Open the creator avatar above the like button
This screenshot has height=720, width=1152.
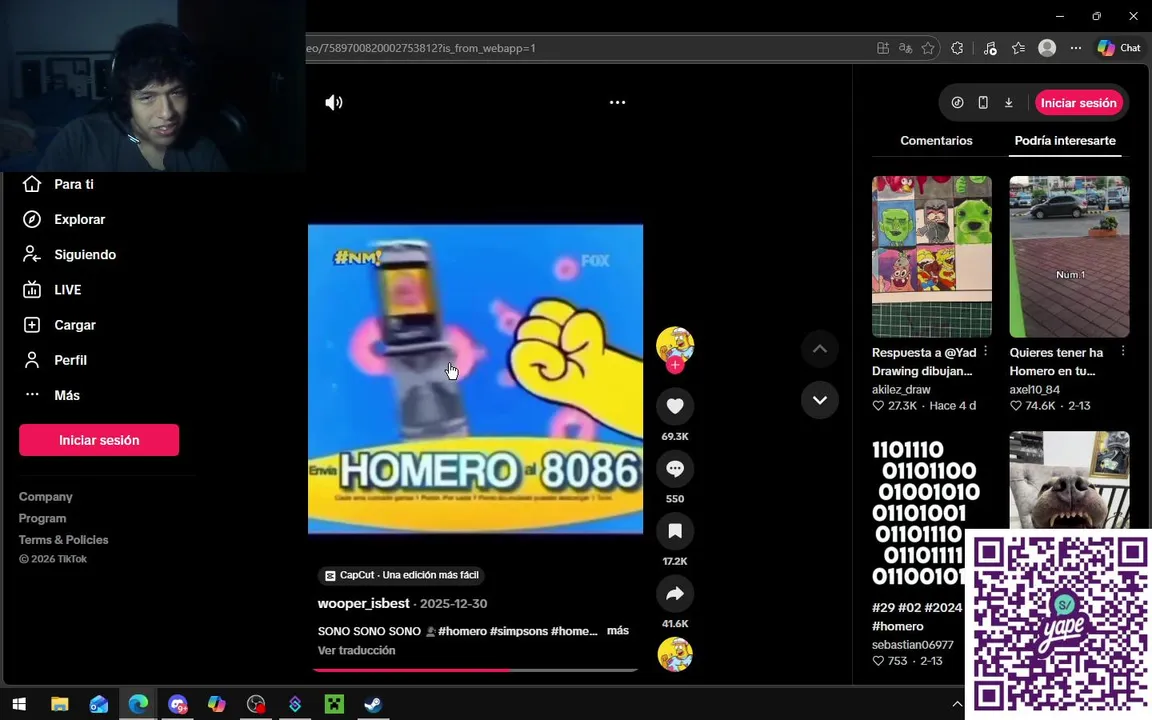click(x=674, y=345)
